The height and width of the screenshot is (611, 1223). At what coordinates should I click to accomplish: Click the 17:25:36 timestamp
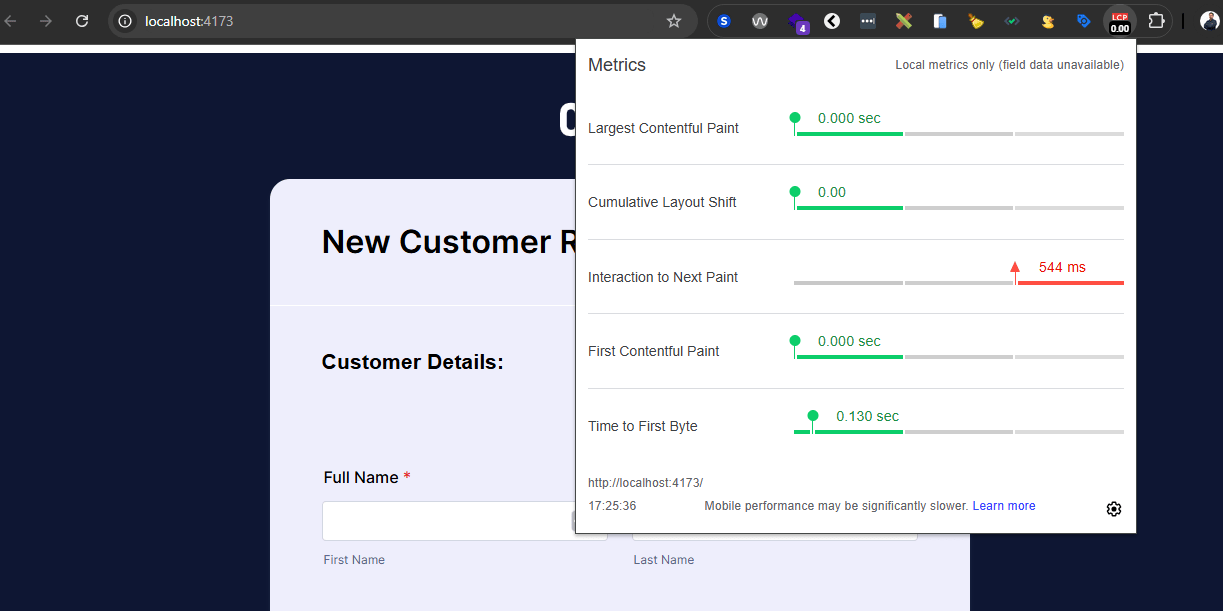point(612,506)
